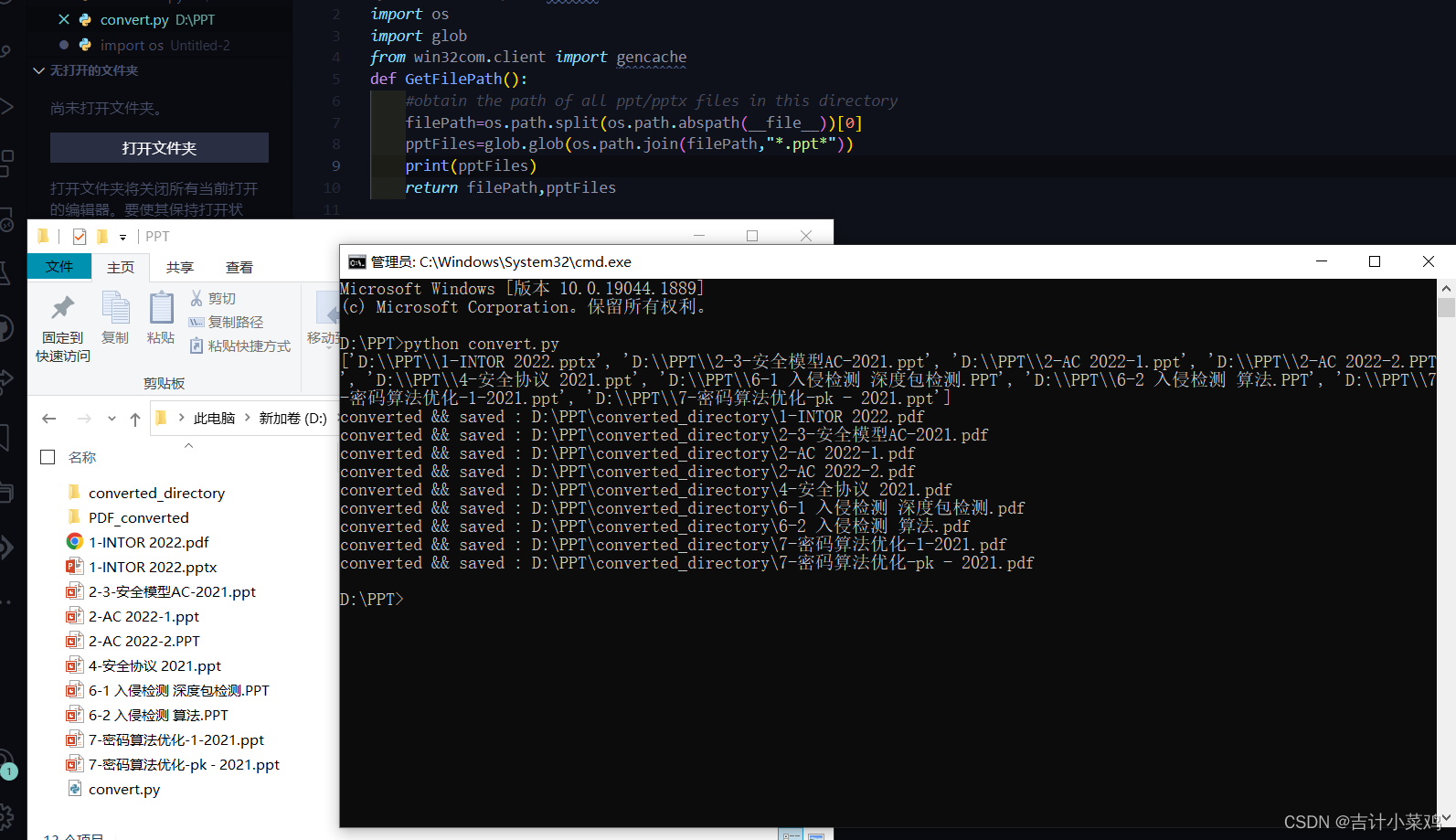Open the 文件 tab in File Explorer
This screenshot has height=840, width=1456.
coord(59,266)
